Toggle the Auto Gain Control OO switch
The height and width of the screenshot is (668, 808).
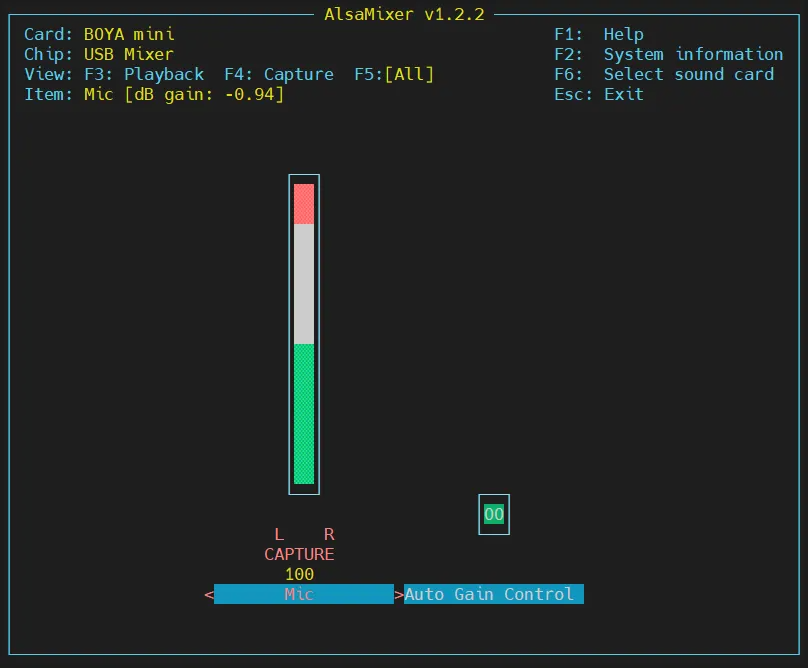pyautogui.click(x=494, y=514)
